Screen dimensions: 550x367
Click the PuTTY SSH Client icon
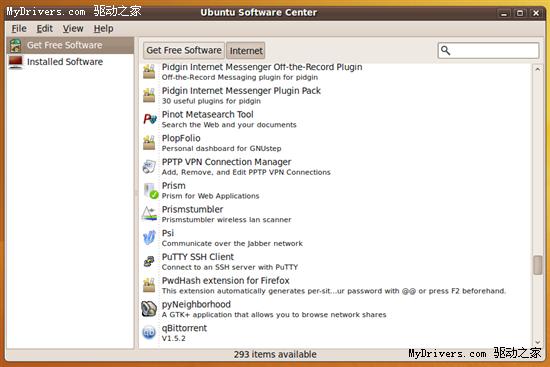point(149,261)
